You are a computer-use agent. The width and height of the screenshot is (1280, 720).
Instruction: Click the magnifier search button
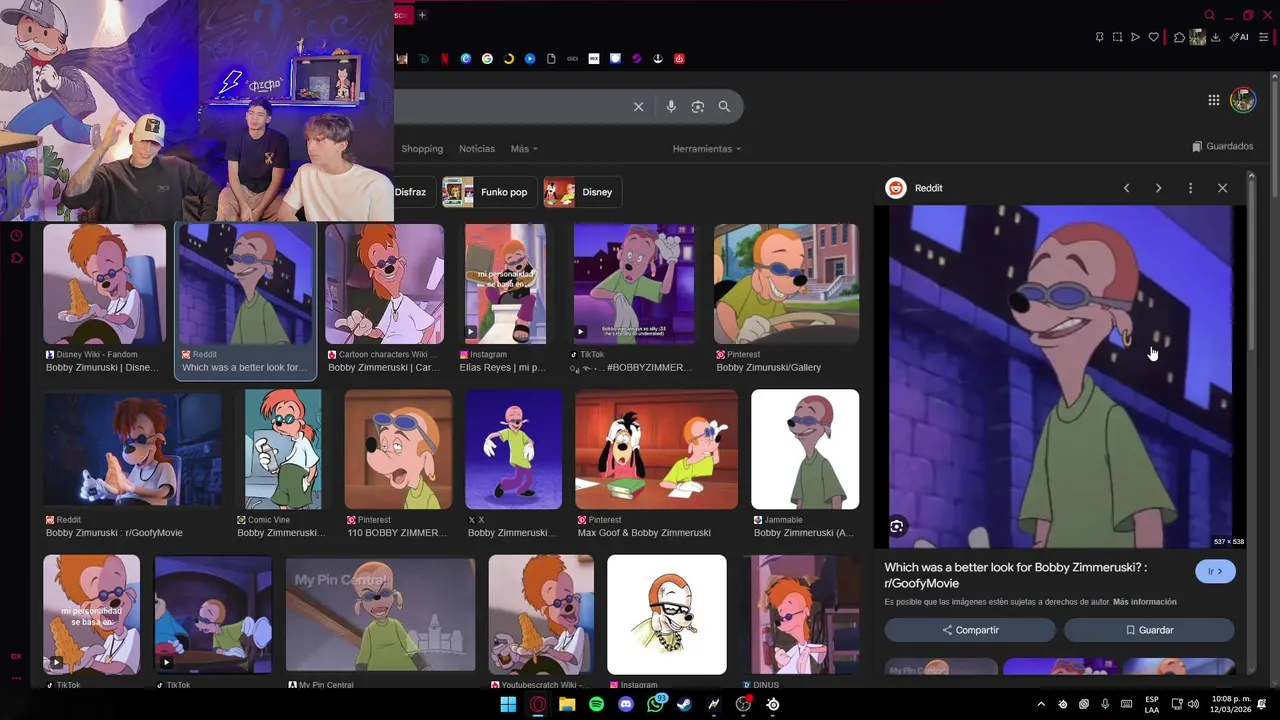coord(724,106)
